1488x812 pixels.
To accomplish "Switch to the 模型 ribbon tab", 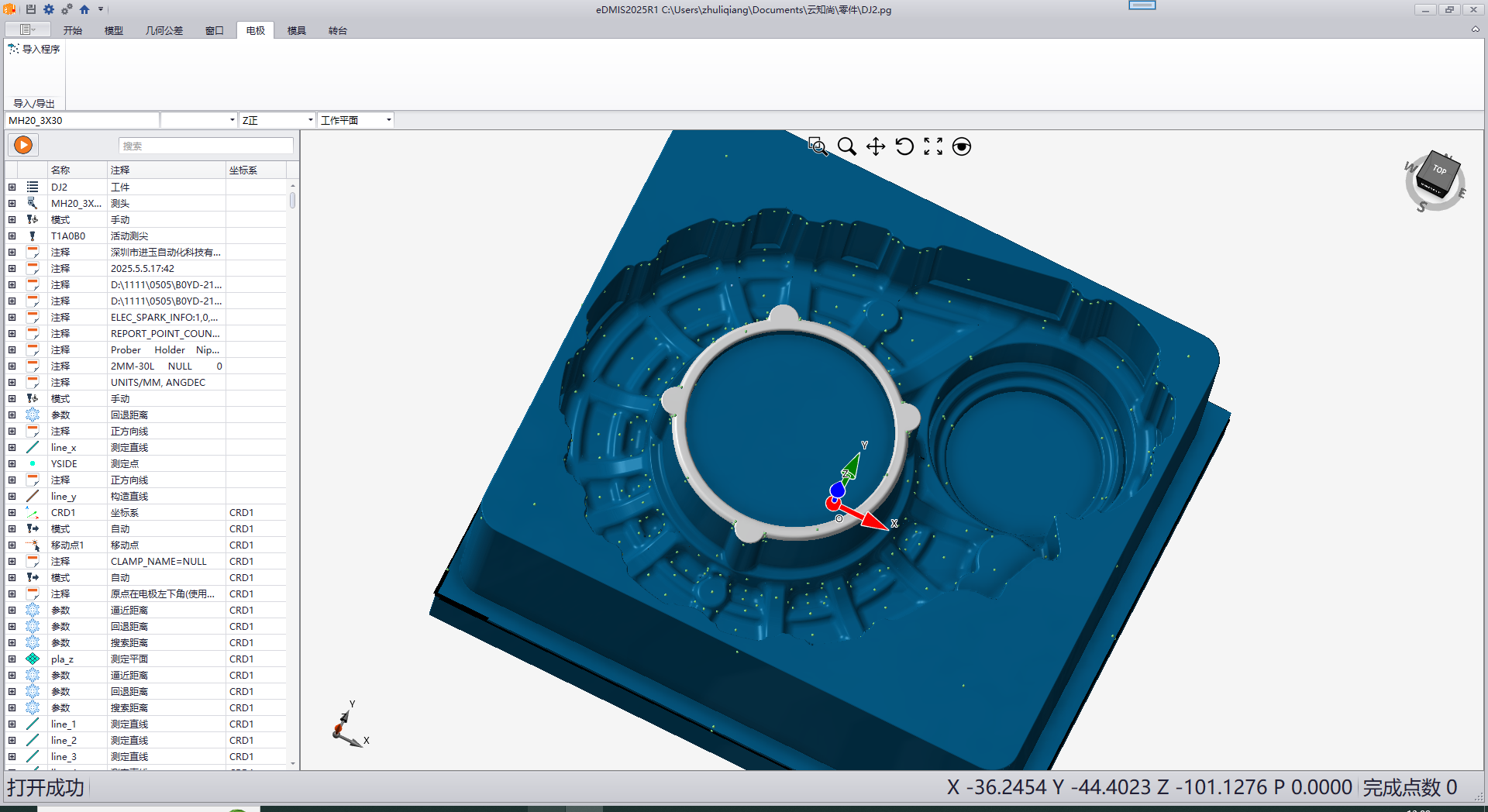I will click(114, 30).
